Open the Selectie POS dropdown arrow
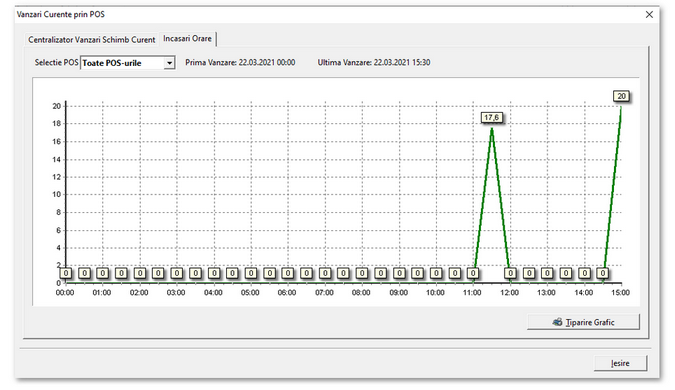675x390 pixels. [x=170, y=63]
